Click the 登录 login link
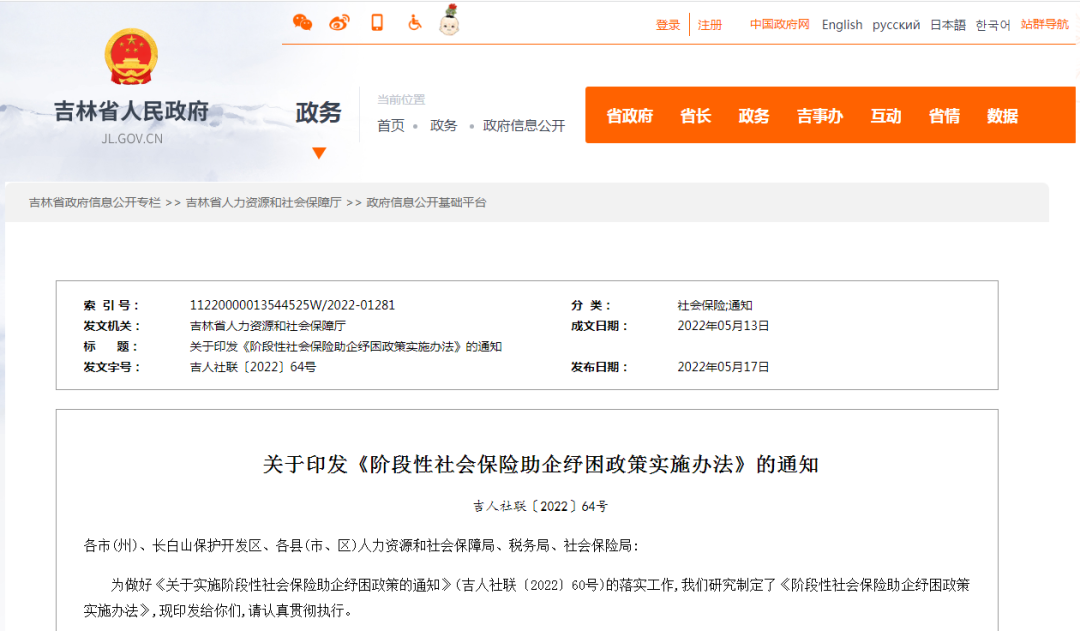This screenshot has width=1080, height=631. [668, 25]
